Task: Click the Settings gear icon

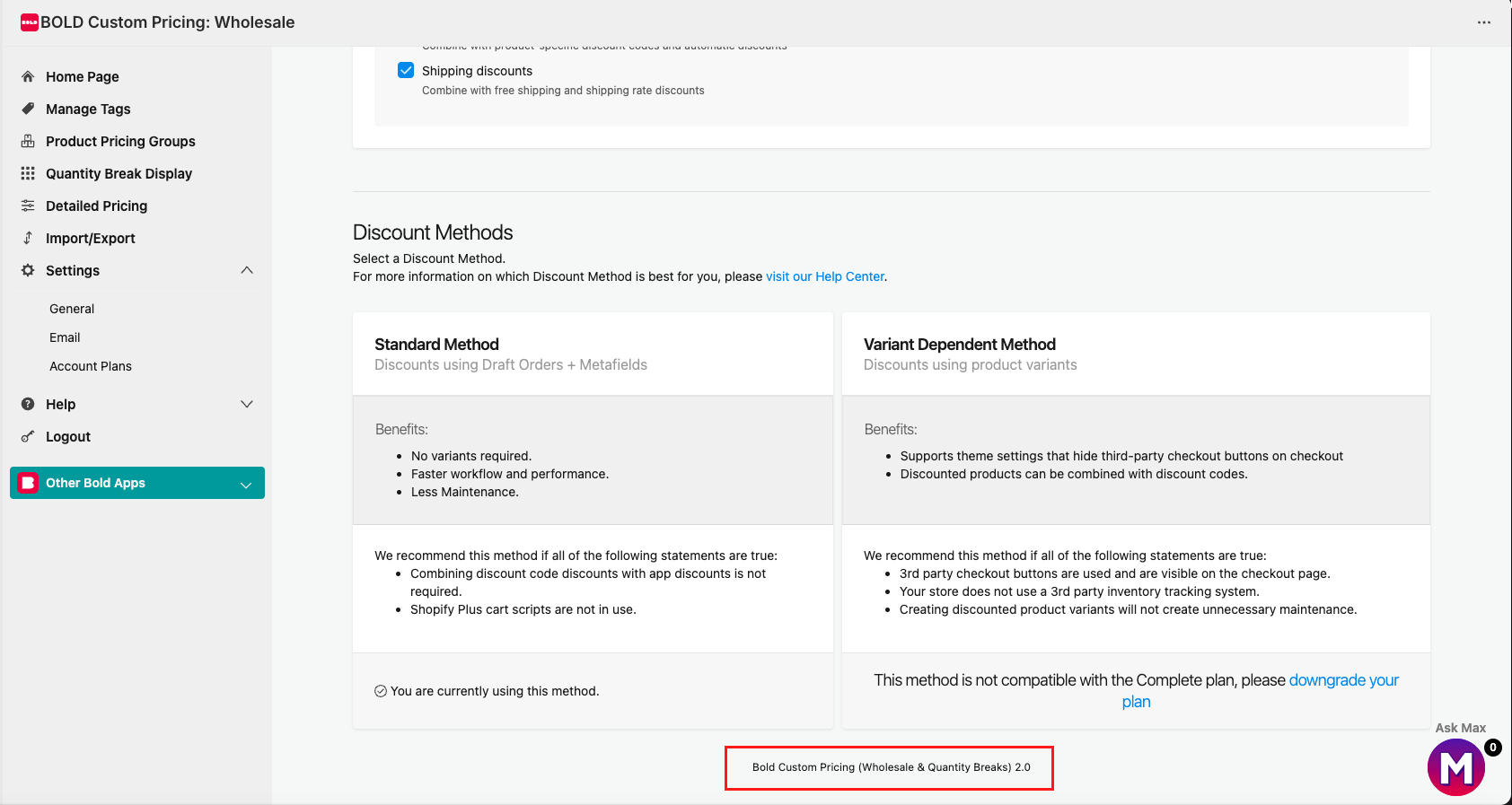Action: tap(28, 270)
